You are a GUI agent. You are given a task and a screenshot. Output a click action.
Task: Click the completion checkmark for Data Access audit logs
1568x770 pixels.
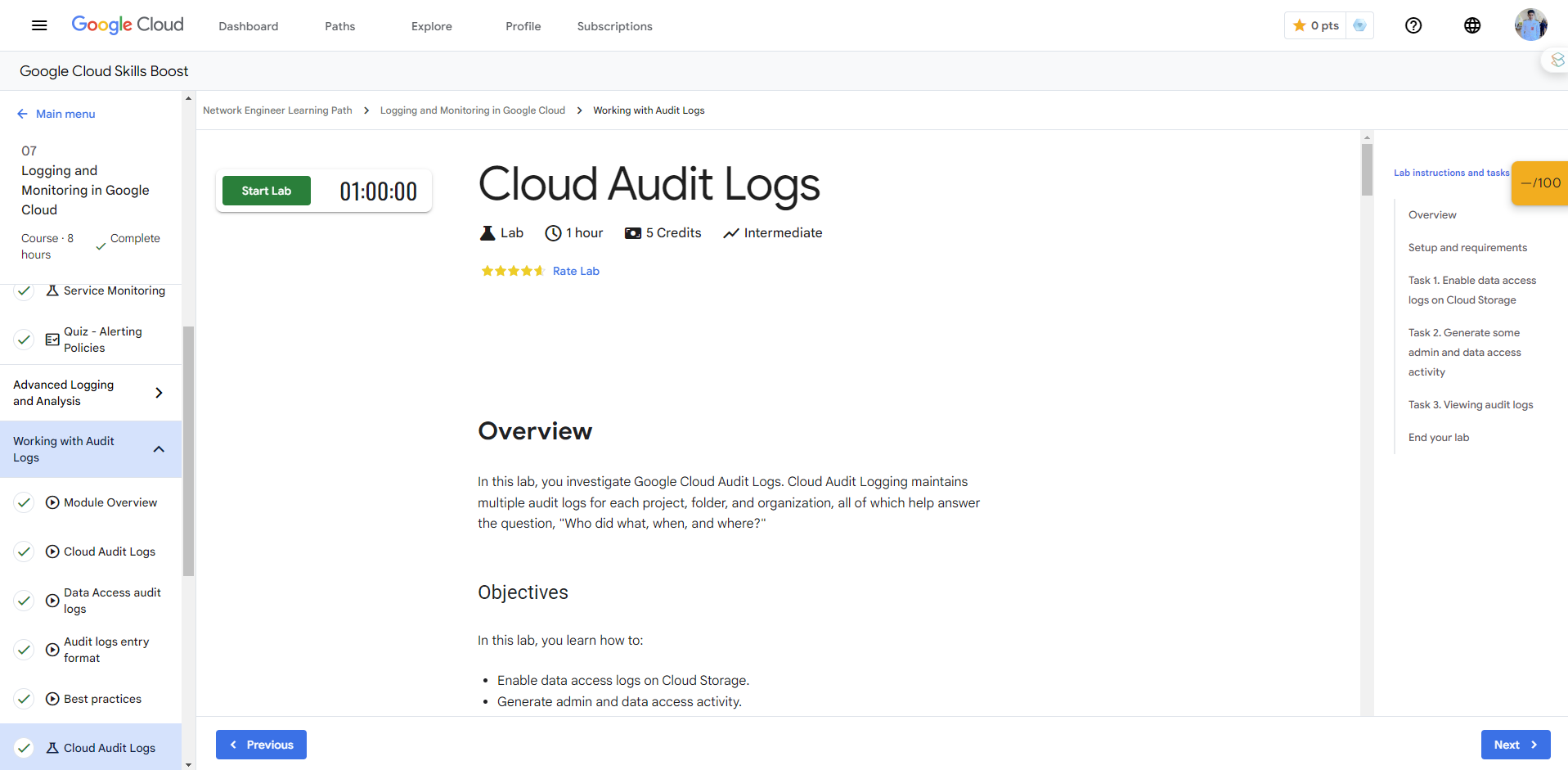tap(25, 601)
